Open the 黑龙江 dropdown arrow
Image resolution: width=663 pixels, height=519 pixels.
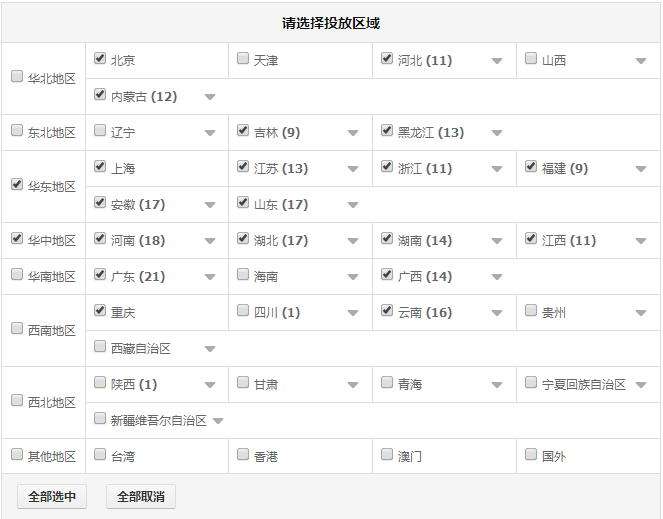(x=497, y=133)
